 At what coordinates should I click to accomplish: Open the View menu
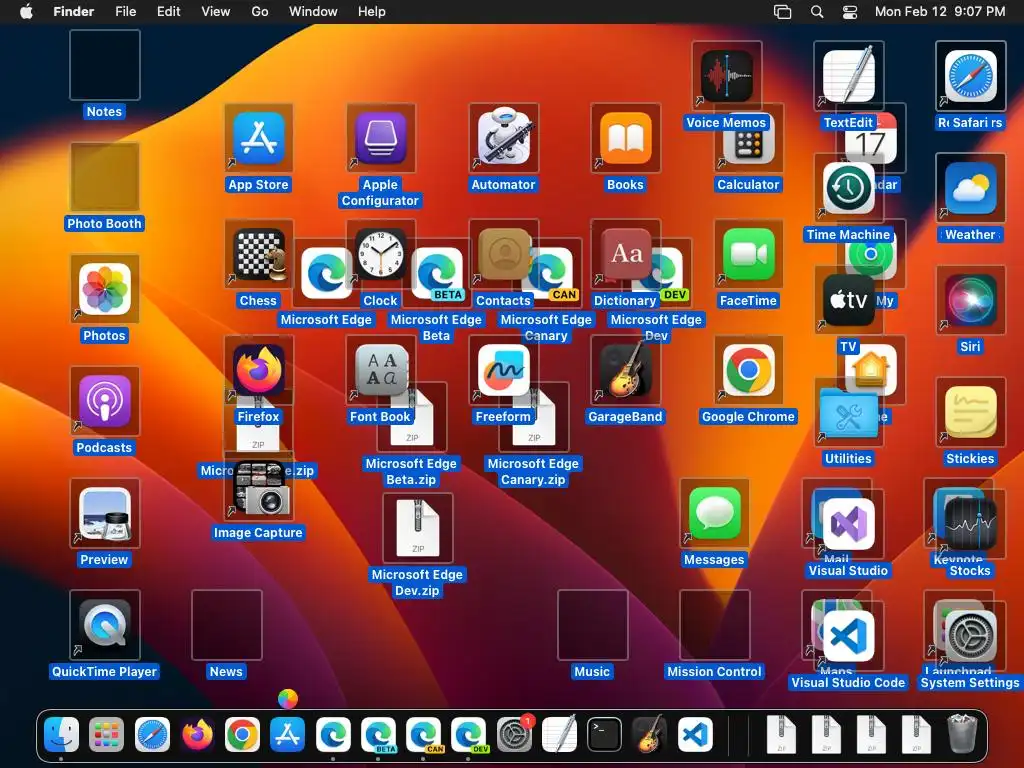point(216,11)
